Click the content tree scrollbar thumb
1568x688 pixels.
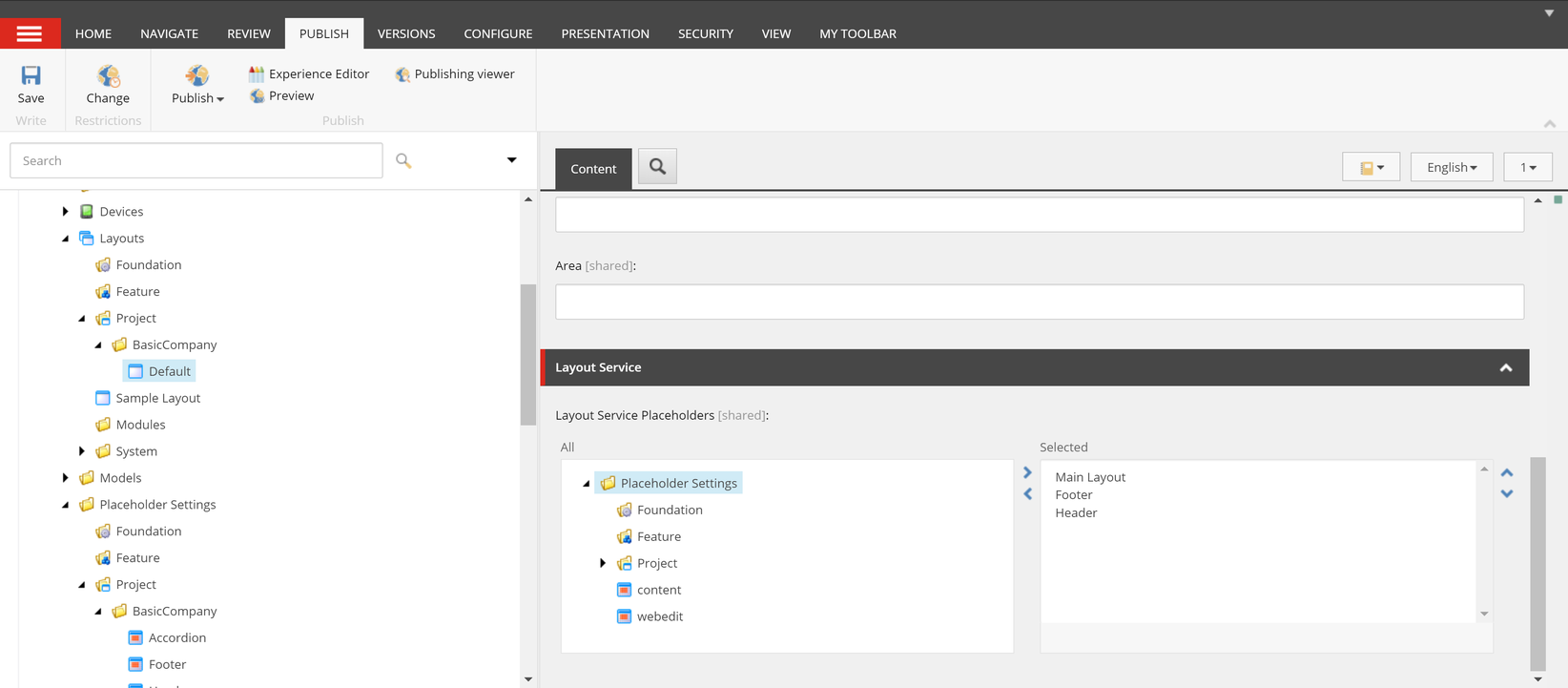(x=528, y=355)
